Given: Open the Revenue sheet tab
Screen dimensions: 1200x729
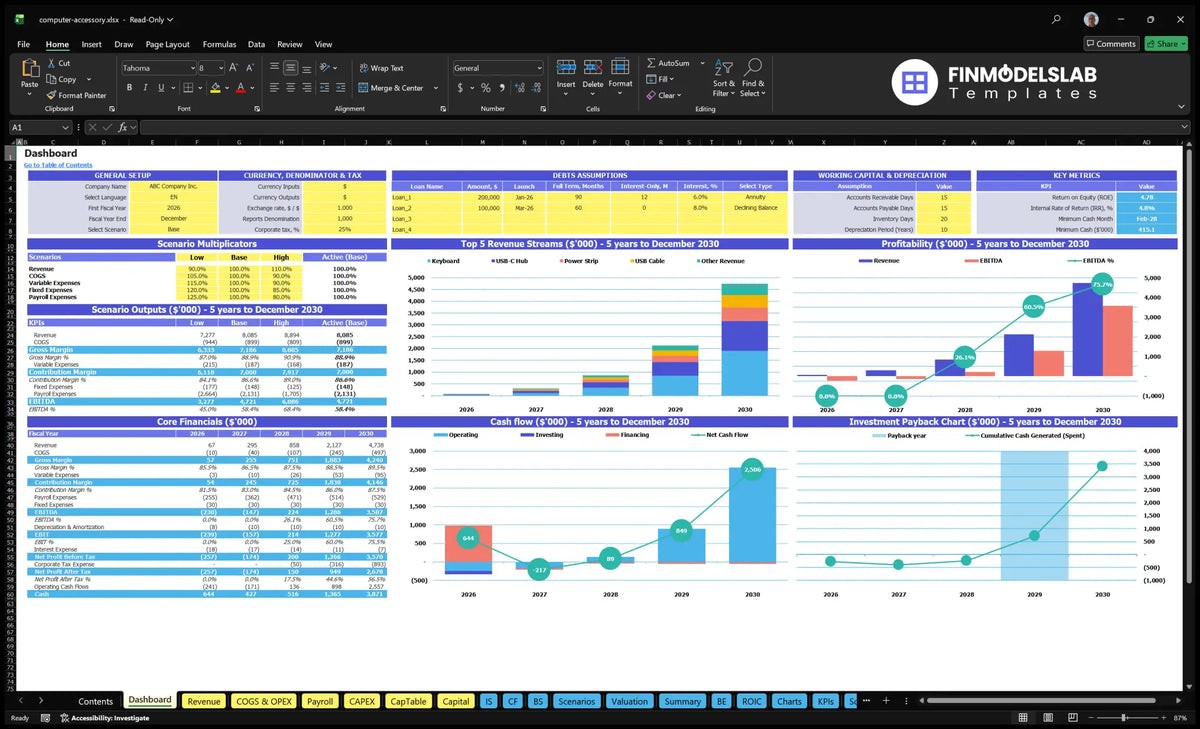Looking at the screenshot, I should tap(204, 701).
